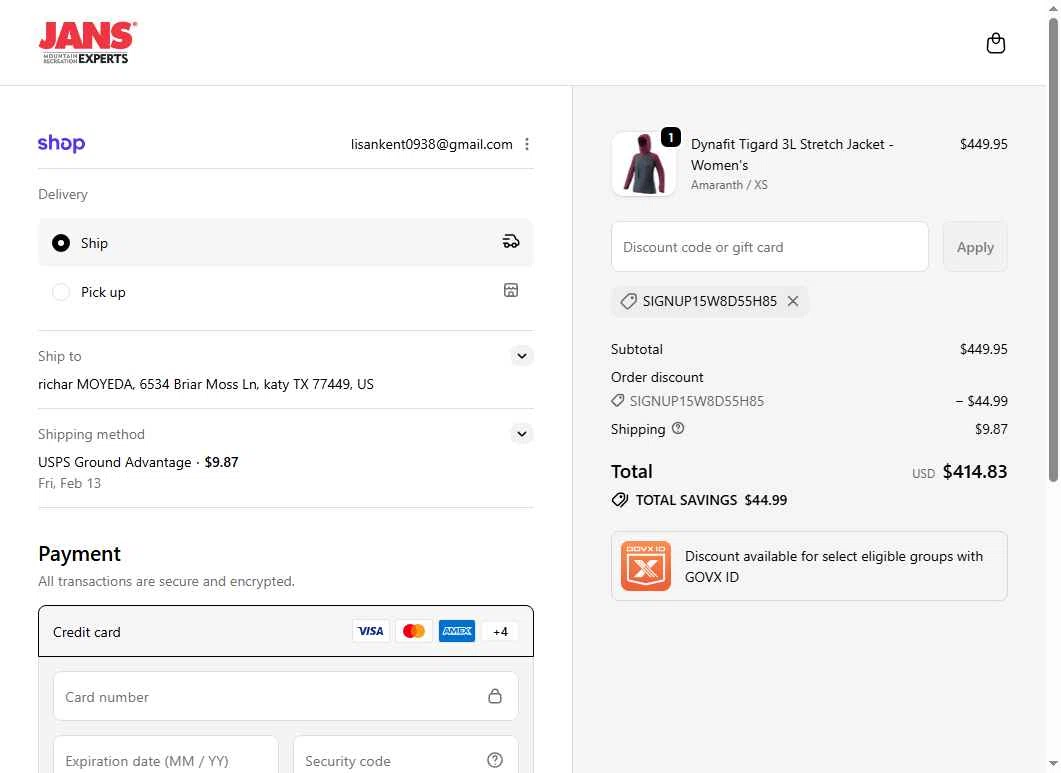The width and height of the screenshot is (1061, 773).
Task: Click the email lisankent0938@gmail.com
Action: 431,144
